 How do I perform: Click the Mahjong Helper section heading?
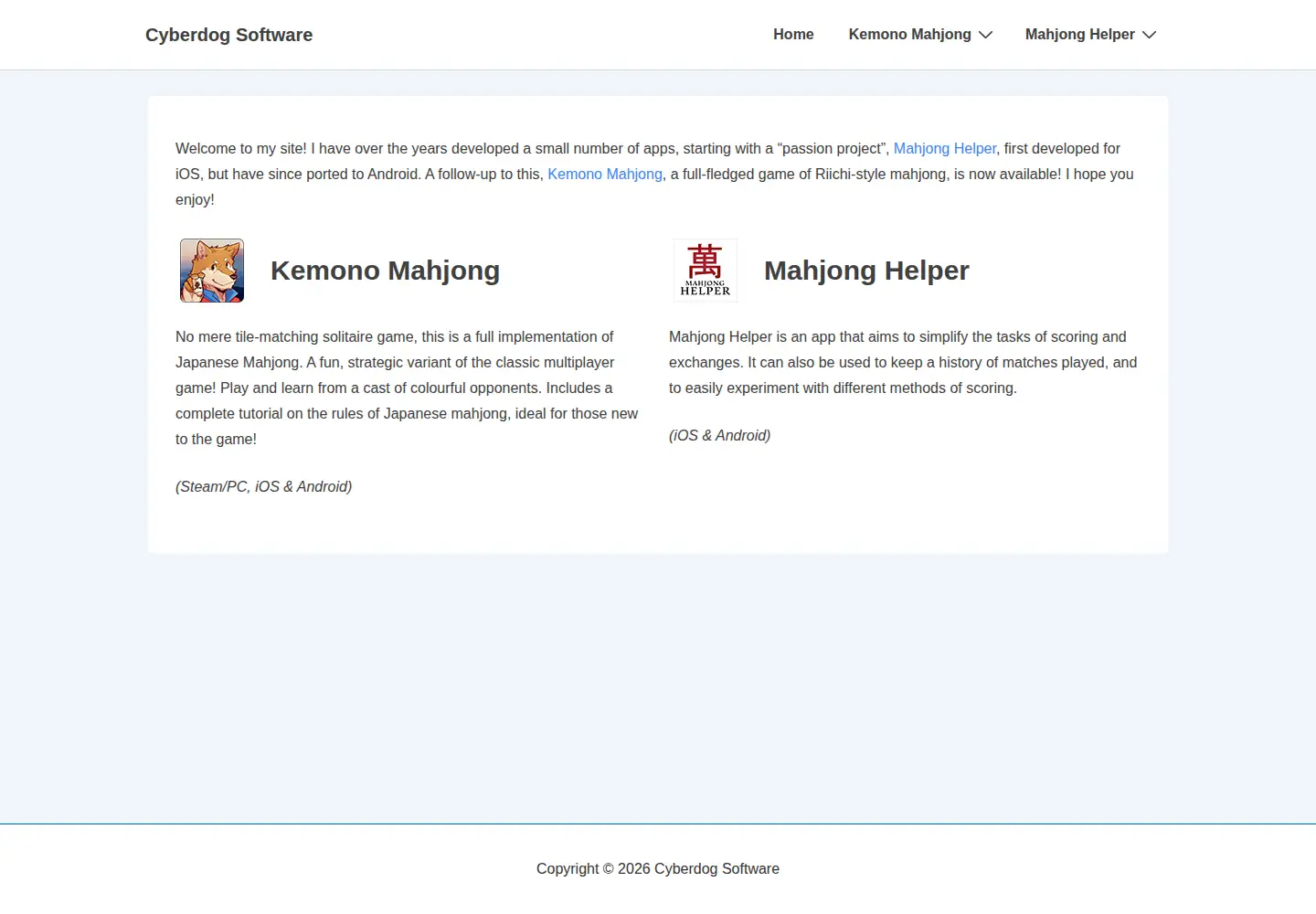866,271
